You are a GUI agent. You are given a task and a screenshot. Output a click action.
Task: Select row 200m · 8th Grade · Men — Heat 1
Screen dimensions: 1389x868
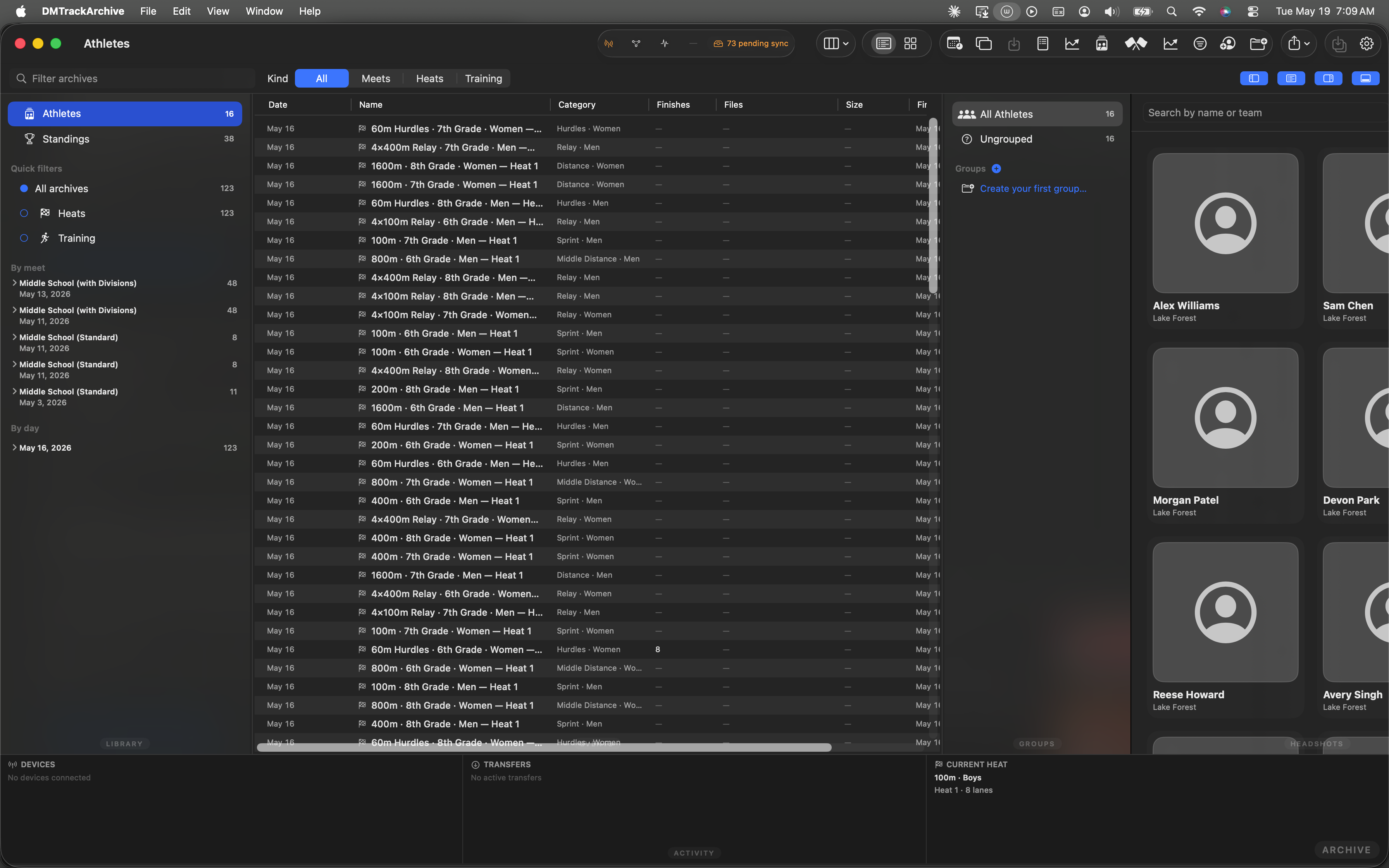597,389
